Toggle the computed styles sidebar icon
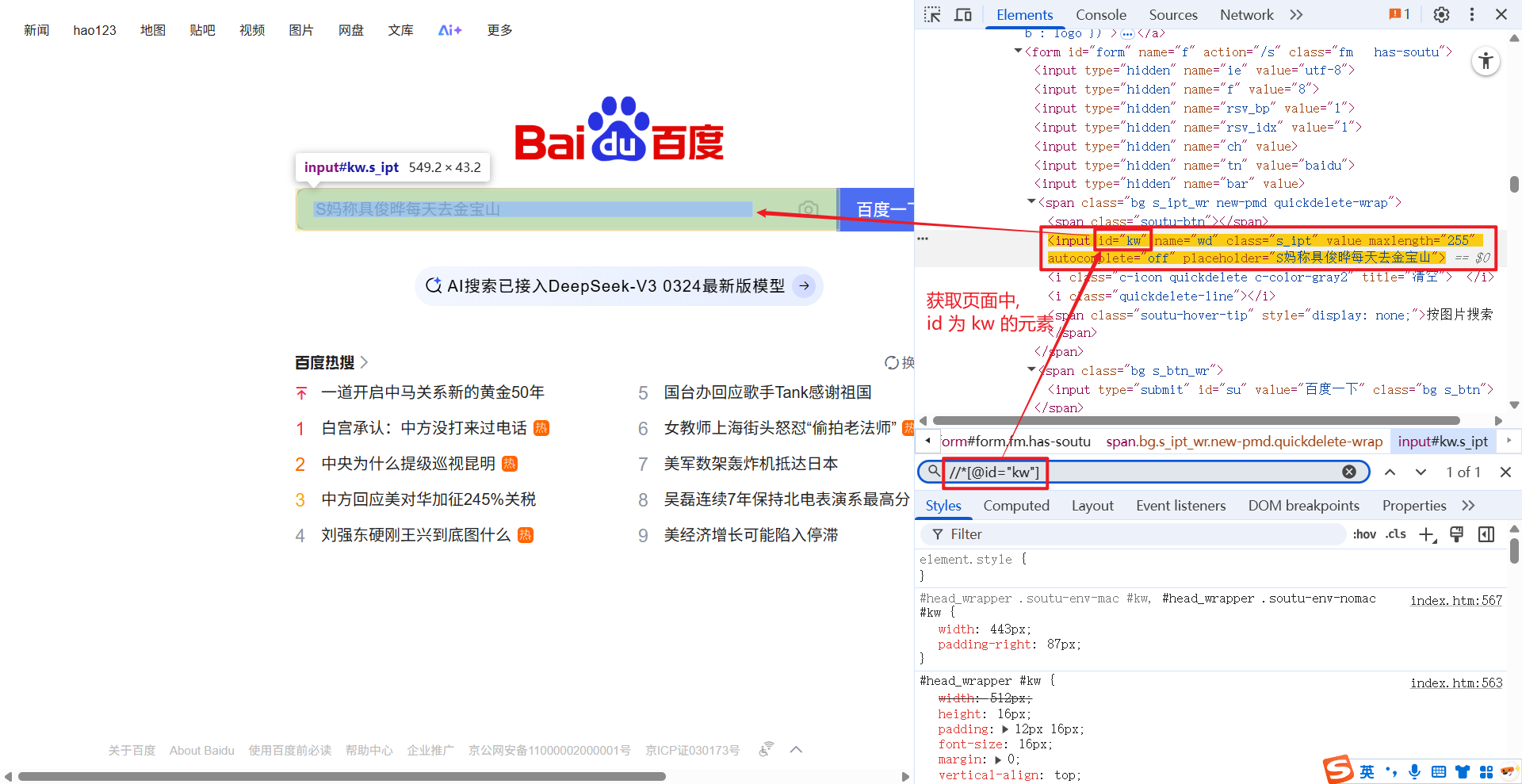Viewport: 1522px width, 784px height. (x=1486, y=534)
